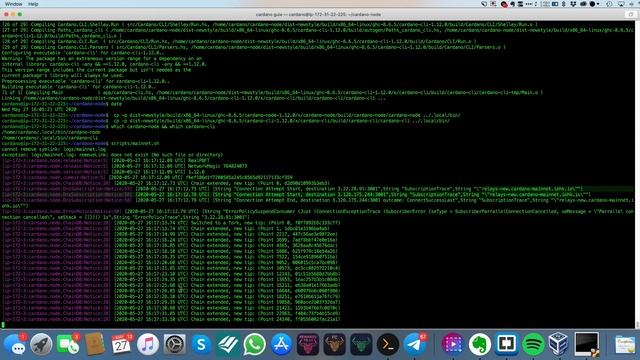Open App Store from the dock
Viewport: 640px width, 360px height.
pyautogui.click(x=281, y=344)
